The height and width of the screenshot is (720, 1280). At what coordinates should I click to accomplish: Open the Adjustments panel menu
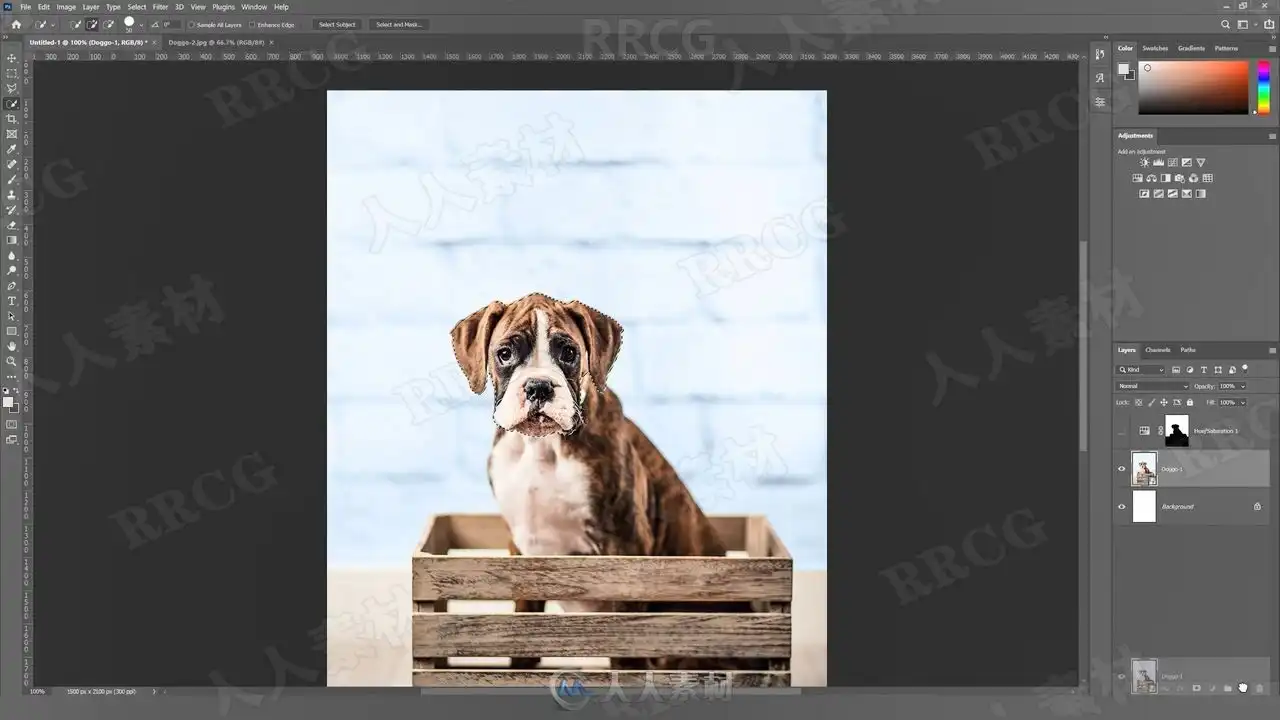[1272, 135]
